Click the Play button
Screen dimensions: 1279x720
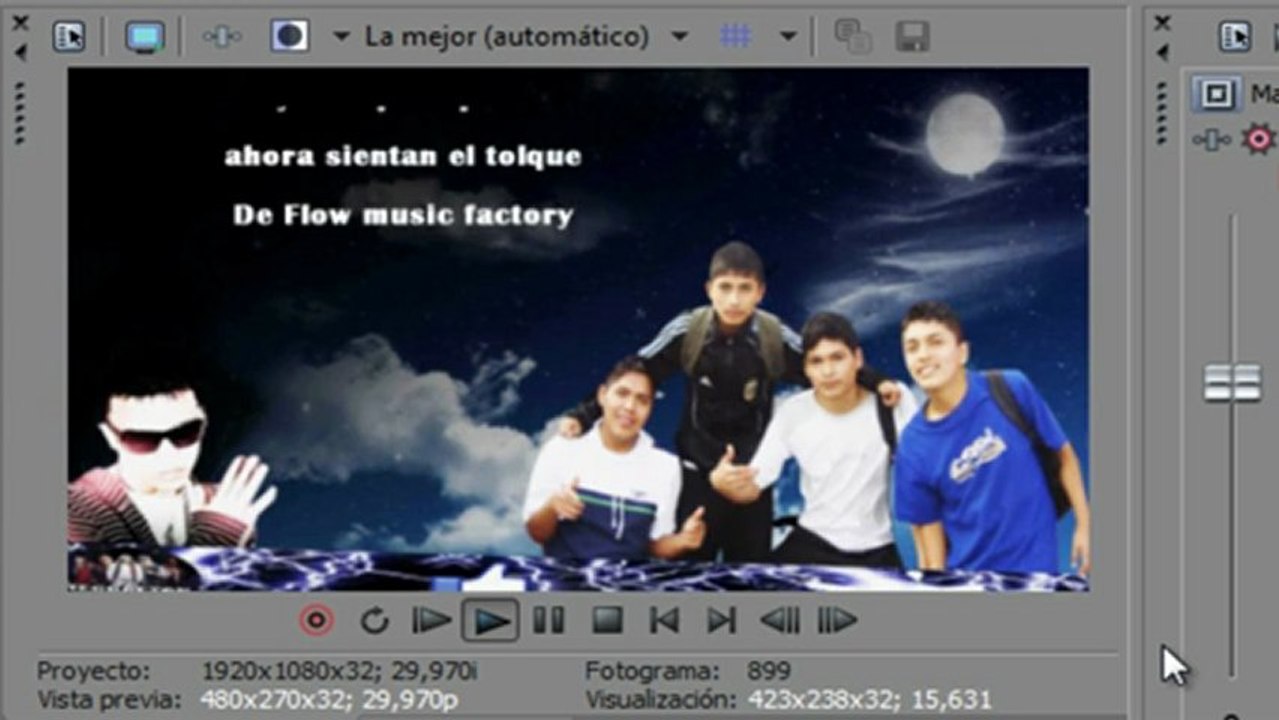click(490, 621)
